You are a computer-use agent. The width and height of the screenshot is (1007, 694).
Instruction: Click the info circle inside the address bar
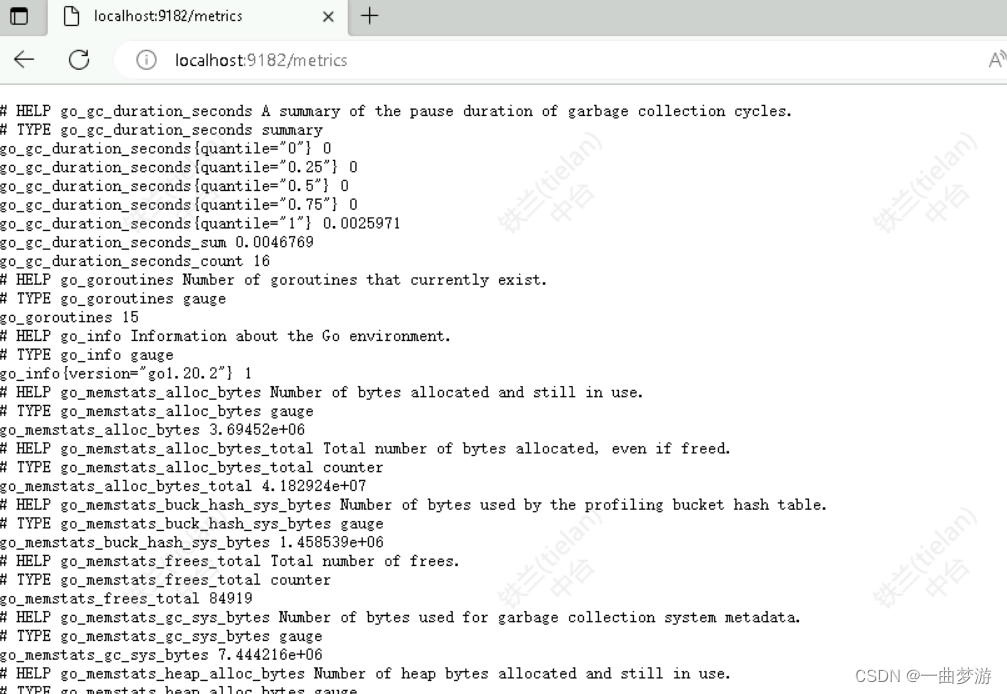point(146,60)
